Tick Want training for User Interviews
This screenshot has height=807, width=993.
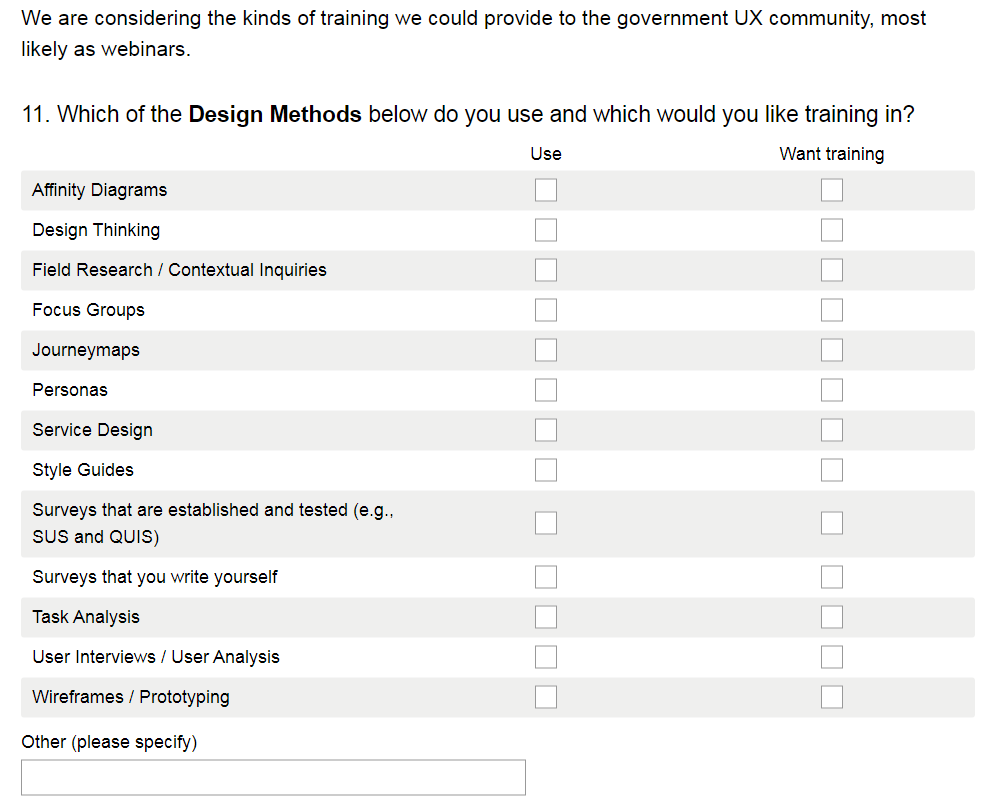(831, 657)
